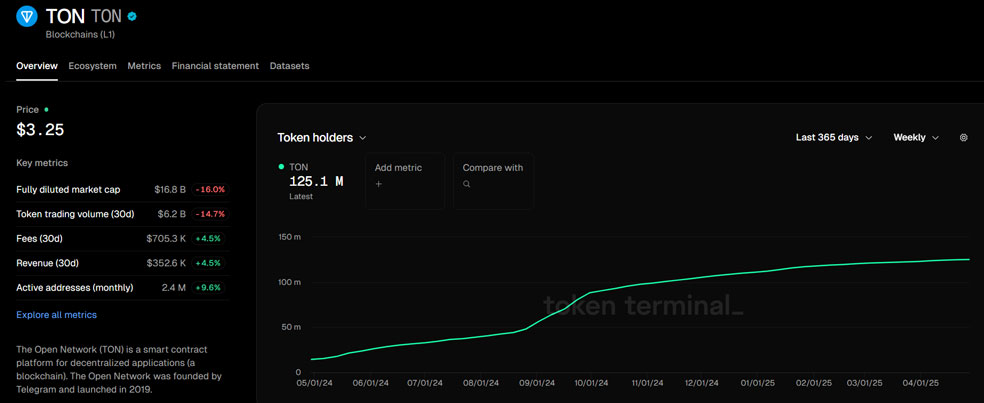Open the Financial statement tab
The height and width of the screenshot is (403, 984).
pos(215,66)
